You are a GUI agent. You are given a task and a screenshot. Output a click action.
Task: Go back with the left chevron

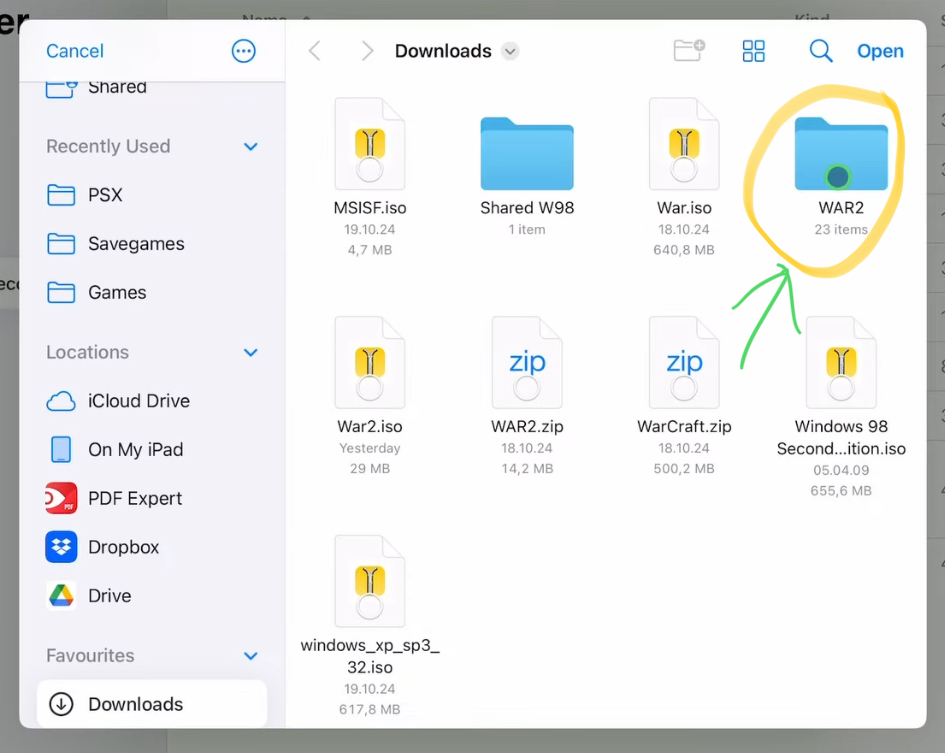315,51
